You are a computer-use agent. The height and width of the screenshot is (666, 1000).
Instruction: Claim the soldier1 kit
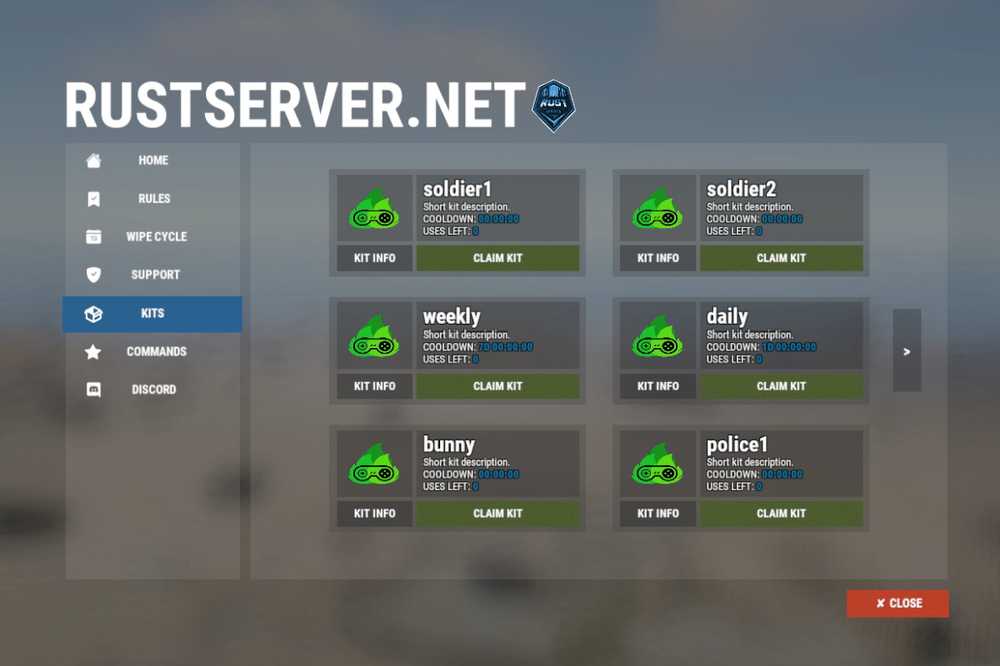[x=497, y=258]
